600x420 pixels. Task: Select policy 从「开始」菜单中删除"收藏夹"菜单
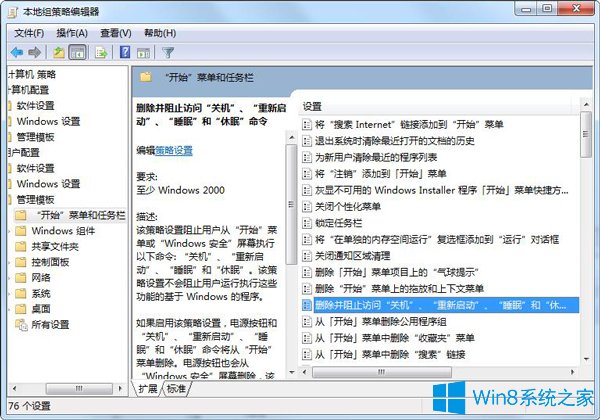pos(388,338)
